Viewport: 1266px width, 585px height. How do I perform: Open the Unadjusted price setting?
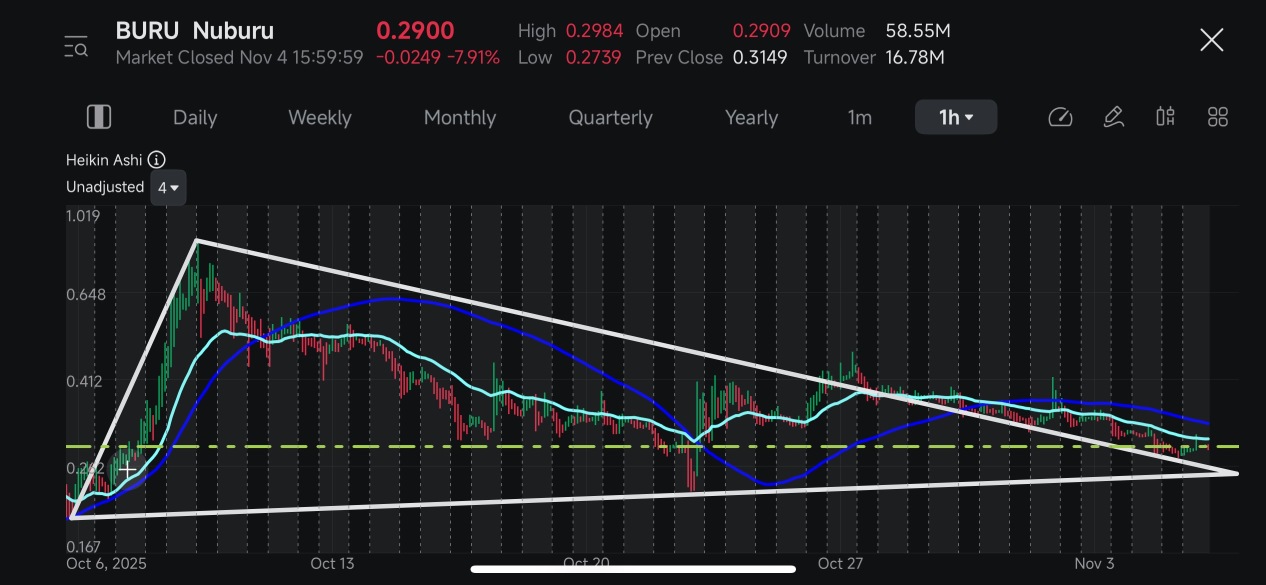[x=105, y=187]
